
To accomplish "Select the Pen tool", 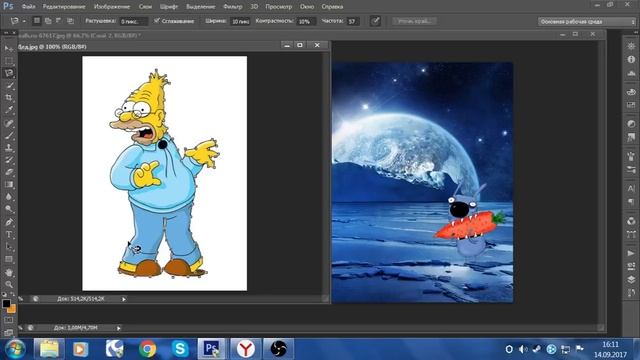I will click(9, 222).
